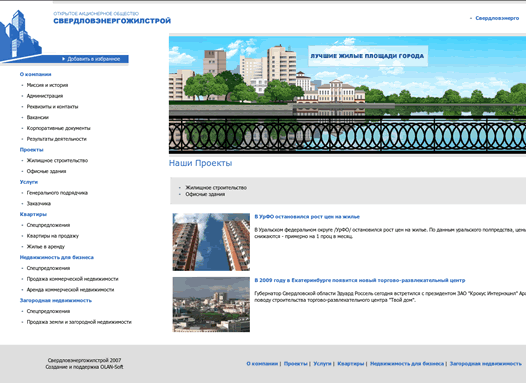This screenshot has width=526, height=383.
Task: Click footer Квартиры link
Action: point(350,364)
